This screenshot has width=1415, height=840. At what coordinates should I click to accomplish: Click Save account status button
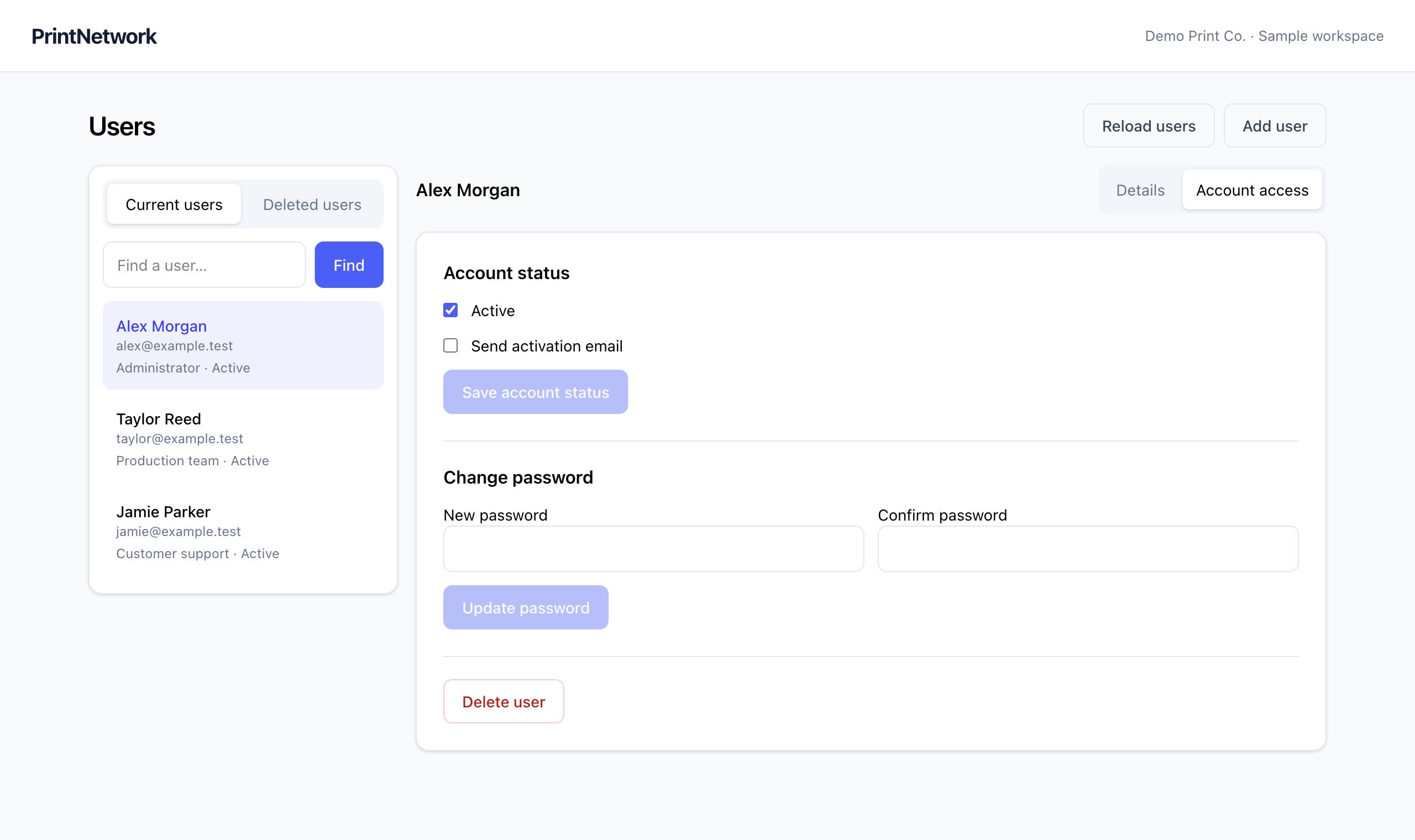point(536,392)
